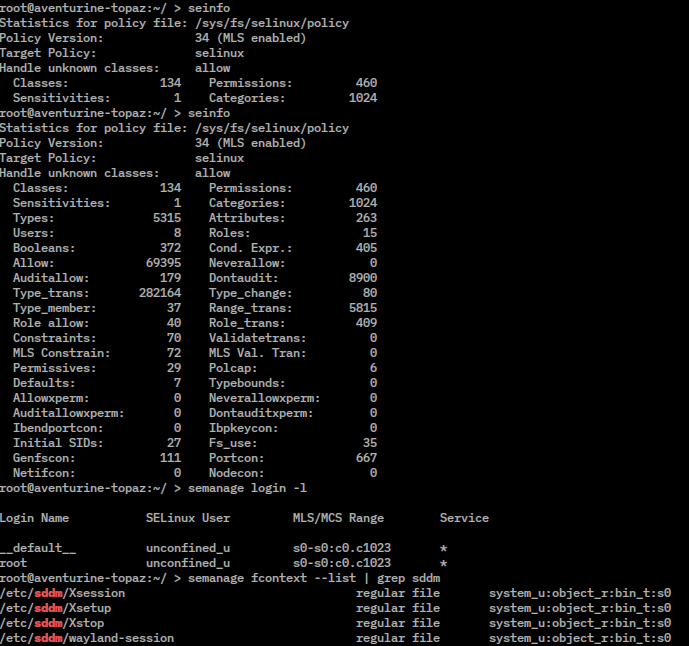
Task: Click the "Netifcon:" label
Action: [44, 473]
